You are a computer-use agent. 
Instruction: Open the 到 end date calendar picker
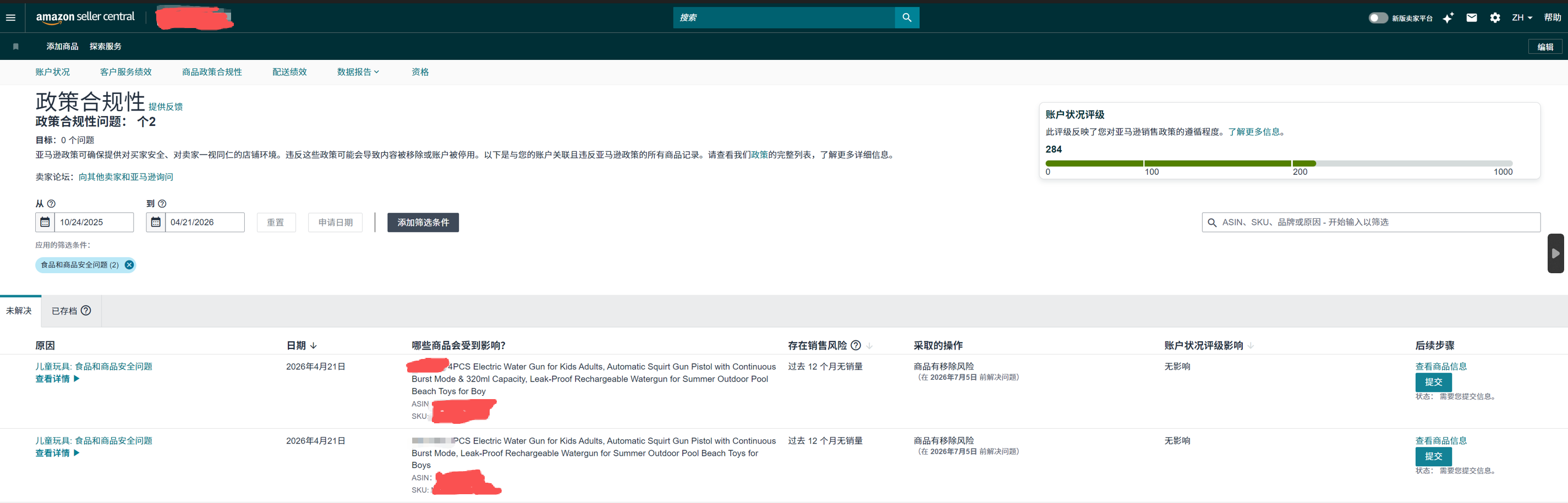[156, 222]
